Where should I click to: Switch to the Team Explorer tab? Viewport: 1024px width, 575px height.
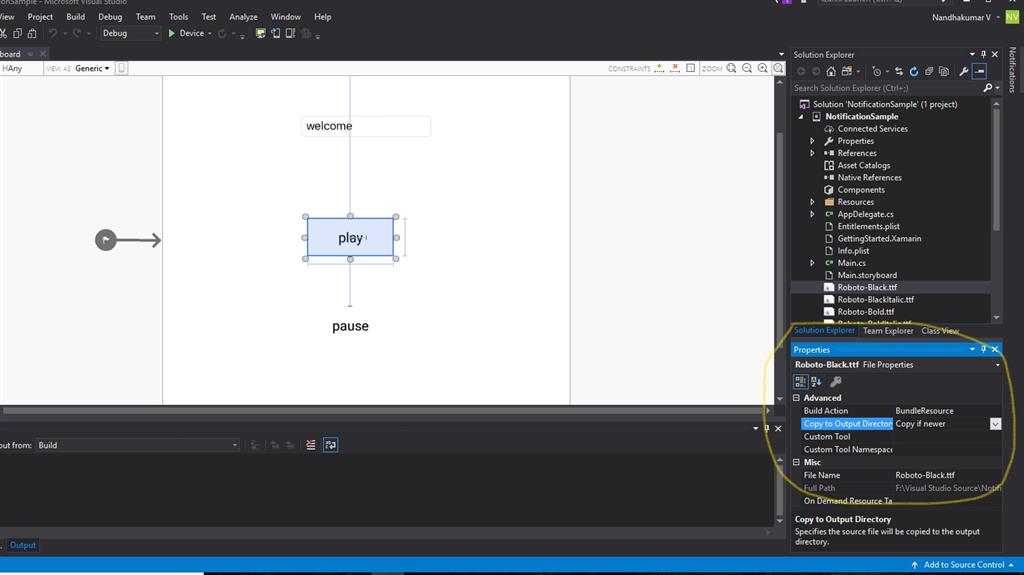click(x=887, y=331)
